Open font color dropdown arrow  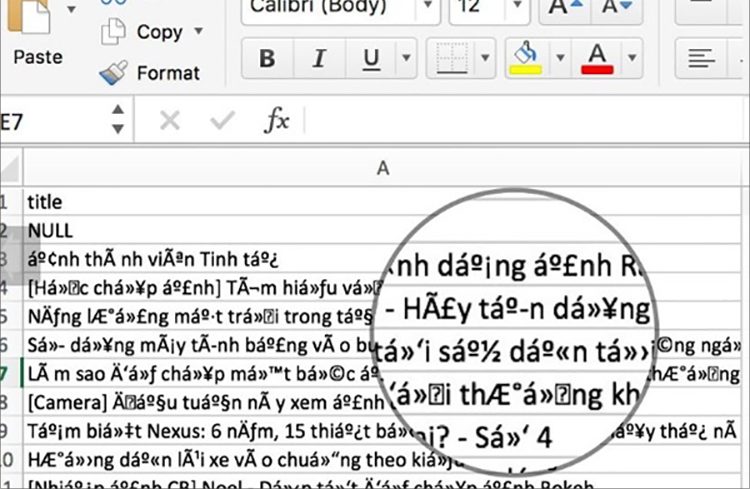(631, 58)
